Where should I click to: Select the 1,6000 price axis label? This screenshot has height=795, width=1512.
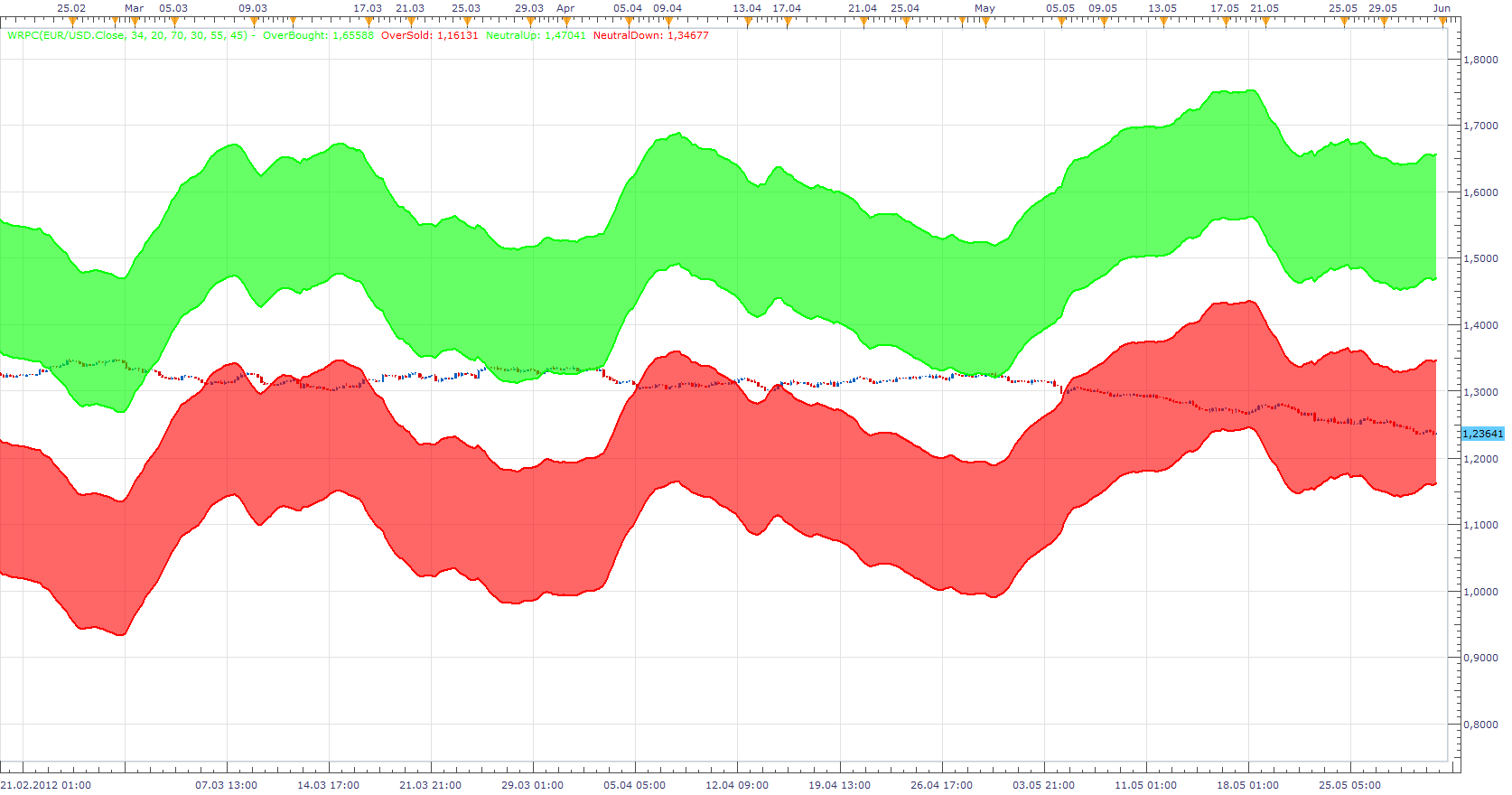point(1480,192)
